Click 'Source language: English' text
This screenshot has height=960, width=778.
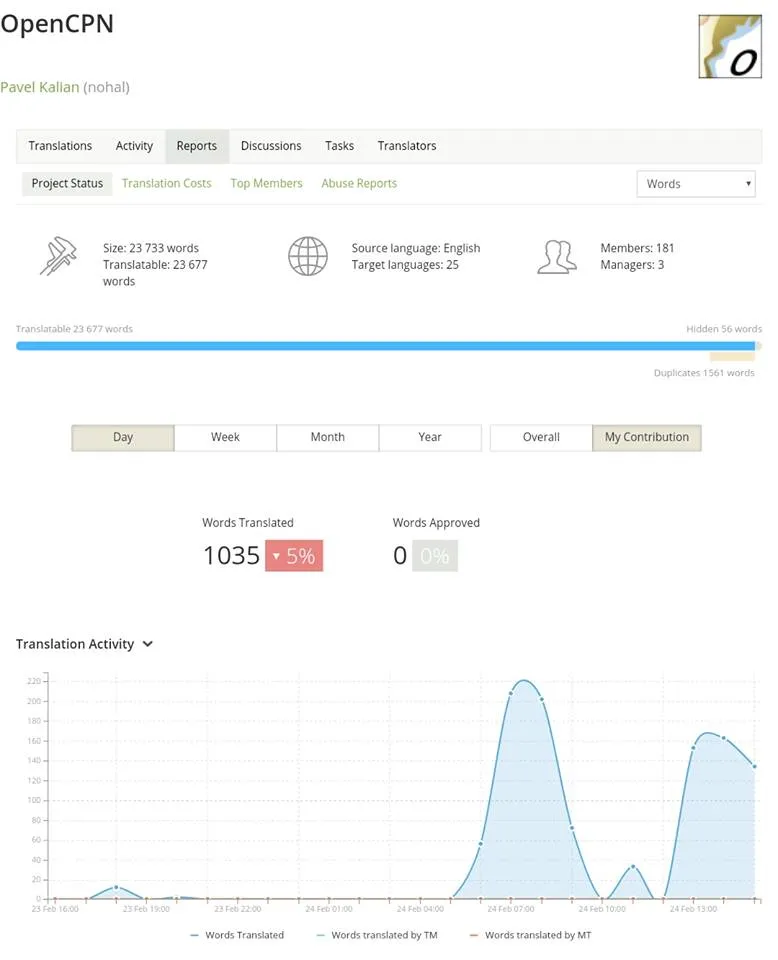pos(416,248)
